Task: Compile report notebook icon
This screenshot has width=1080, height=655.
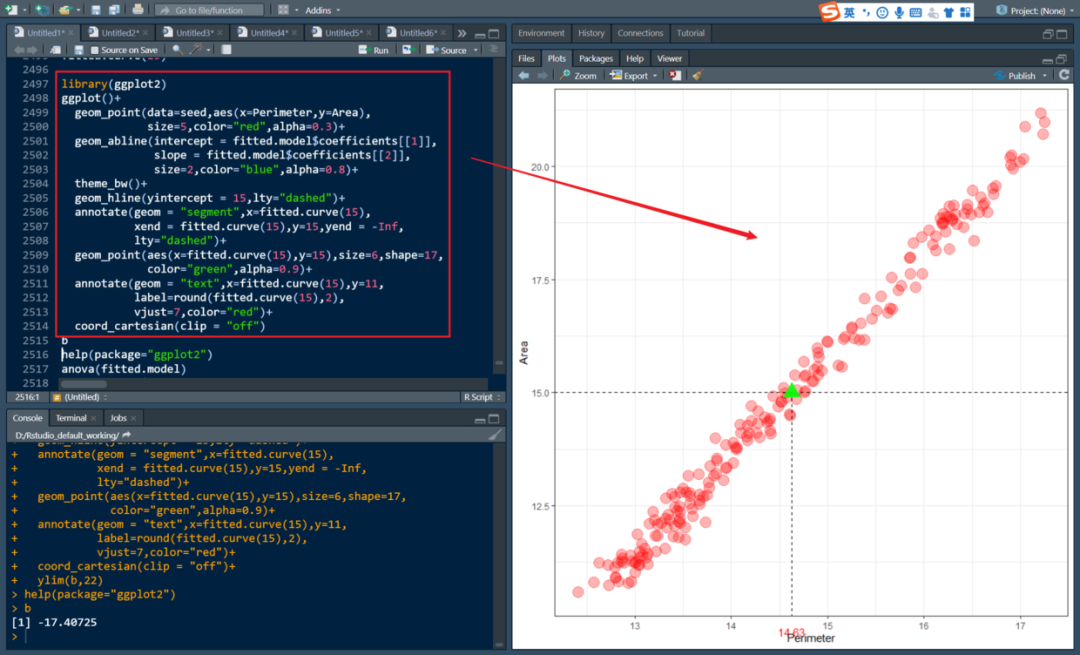Action: (226, 50)
